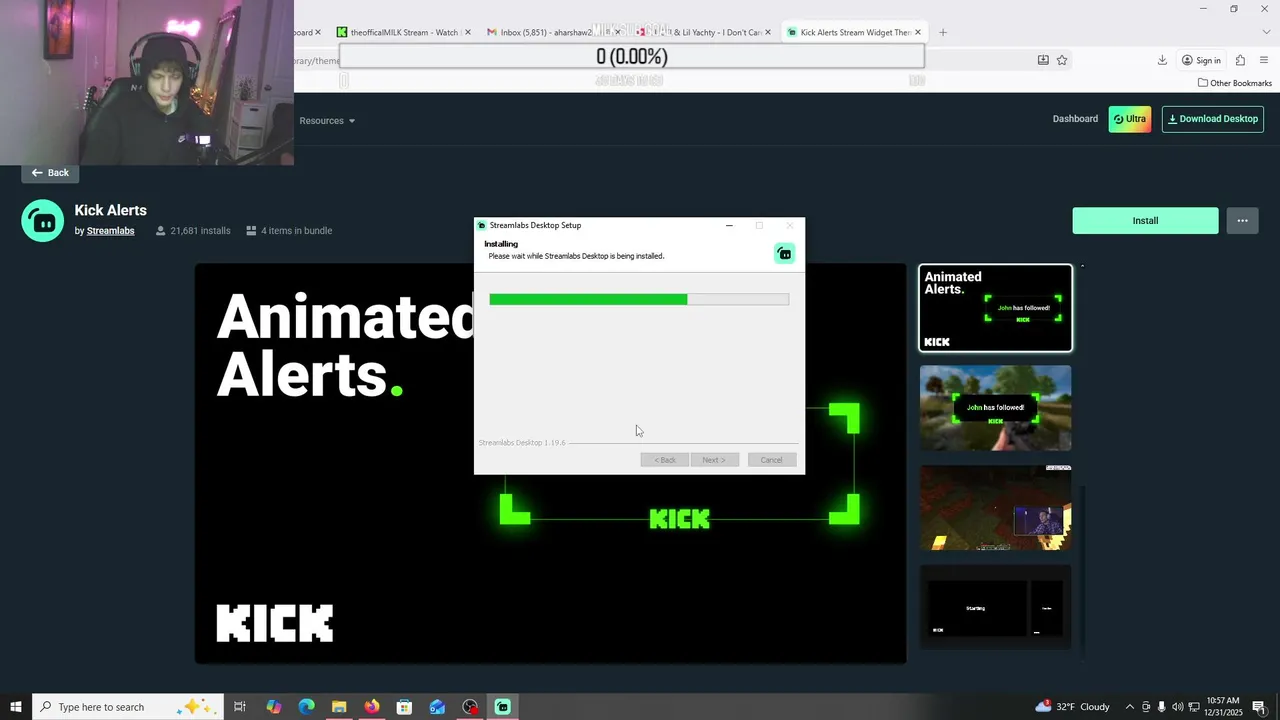The image size is (1280, 720).
Task: Open the notification center icon
Action: (x=1259, y=707)
